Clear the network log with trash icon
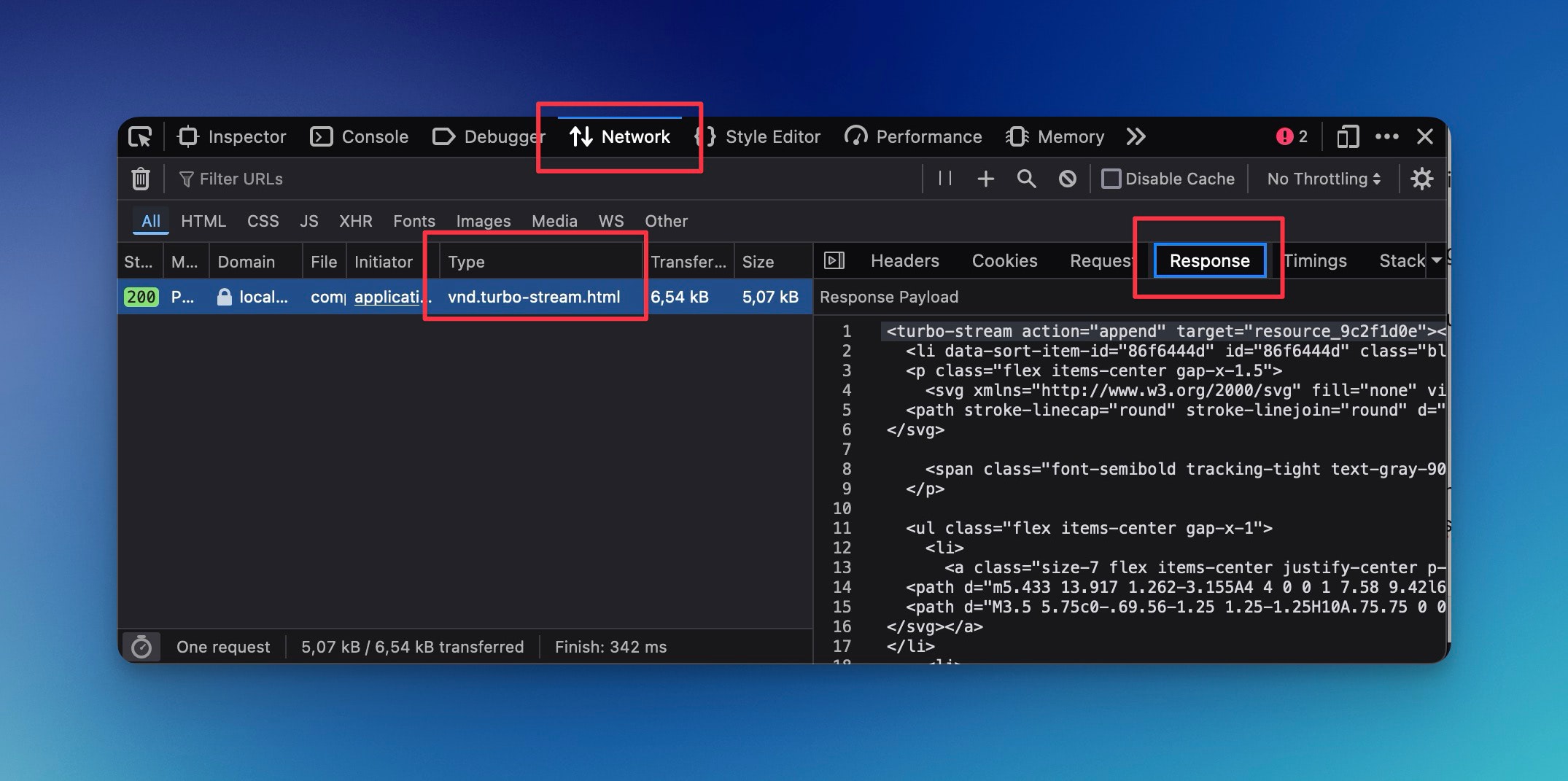Viewport: 1568px width, 781px height. coord(141,179)
